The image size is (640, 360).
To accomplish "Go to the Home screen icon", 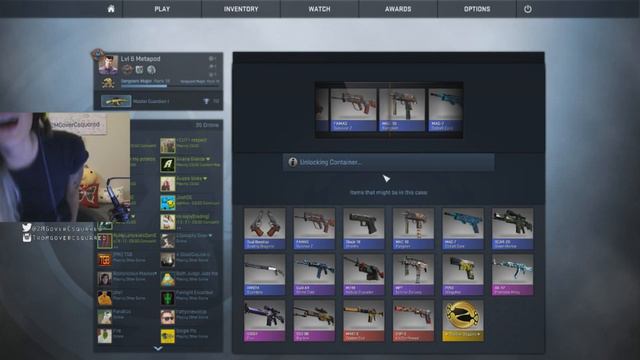I will [111, 9].
